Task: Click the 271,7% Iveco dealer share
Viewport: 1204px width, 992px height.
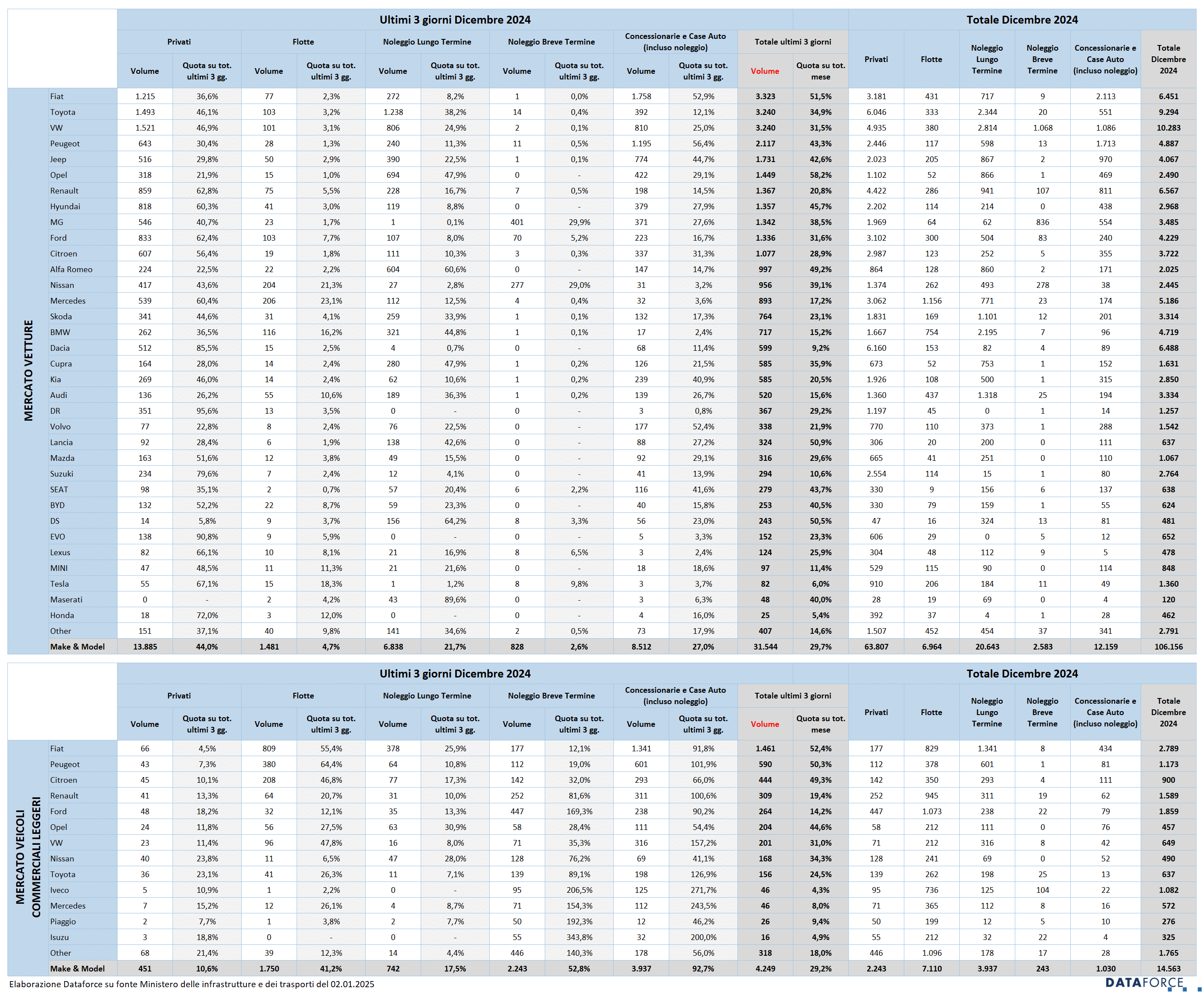Action: 703,890
